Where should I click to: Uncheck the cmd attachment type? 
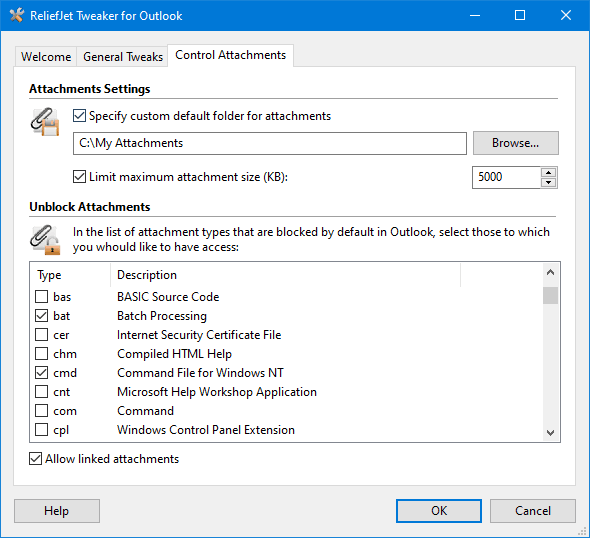point(41,372)
